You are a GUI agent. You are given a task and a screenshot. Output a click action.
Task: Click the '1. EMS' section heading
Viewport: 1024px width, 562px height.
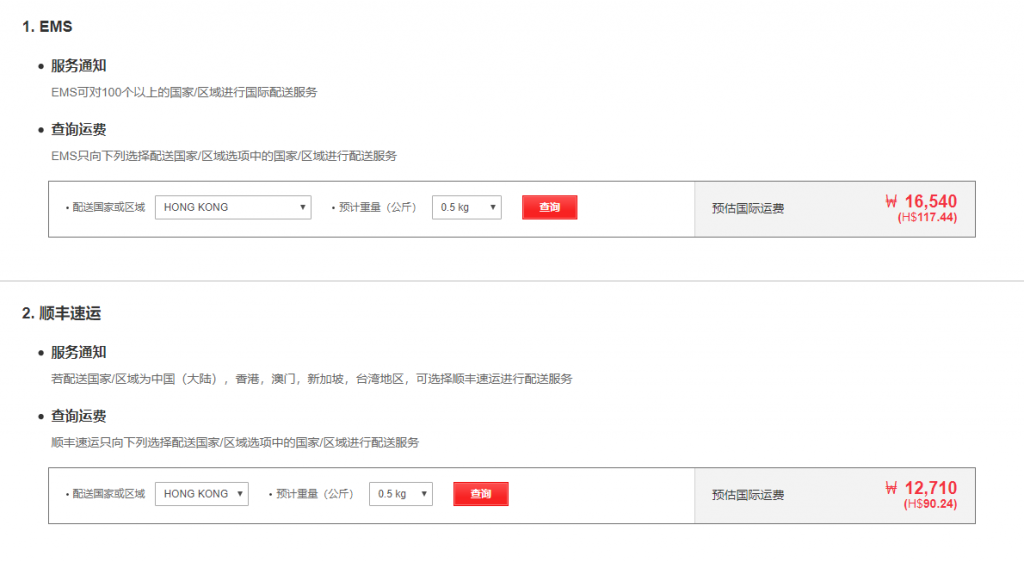click(47, 27)
